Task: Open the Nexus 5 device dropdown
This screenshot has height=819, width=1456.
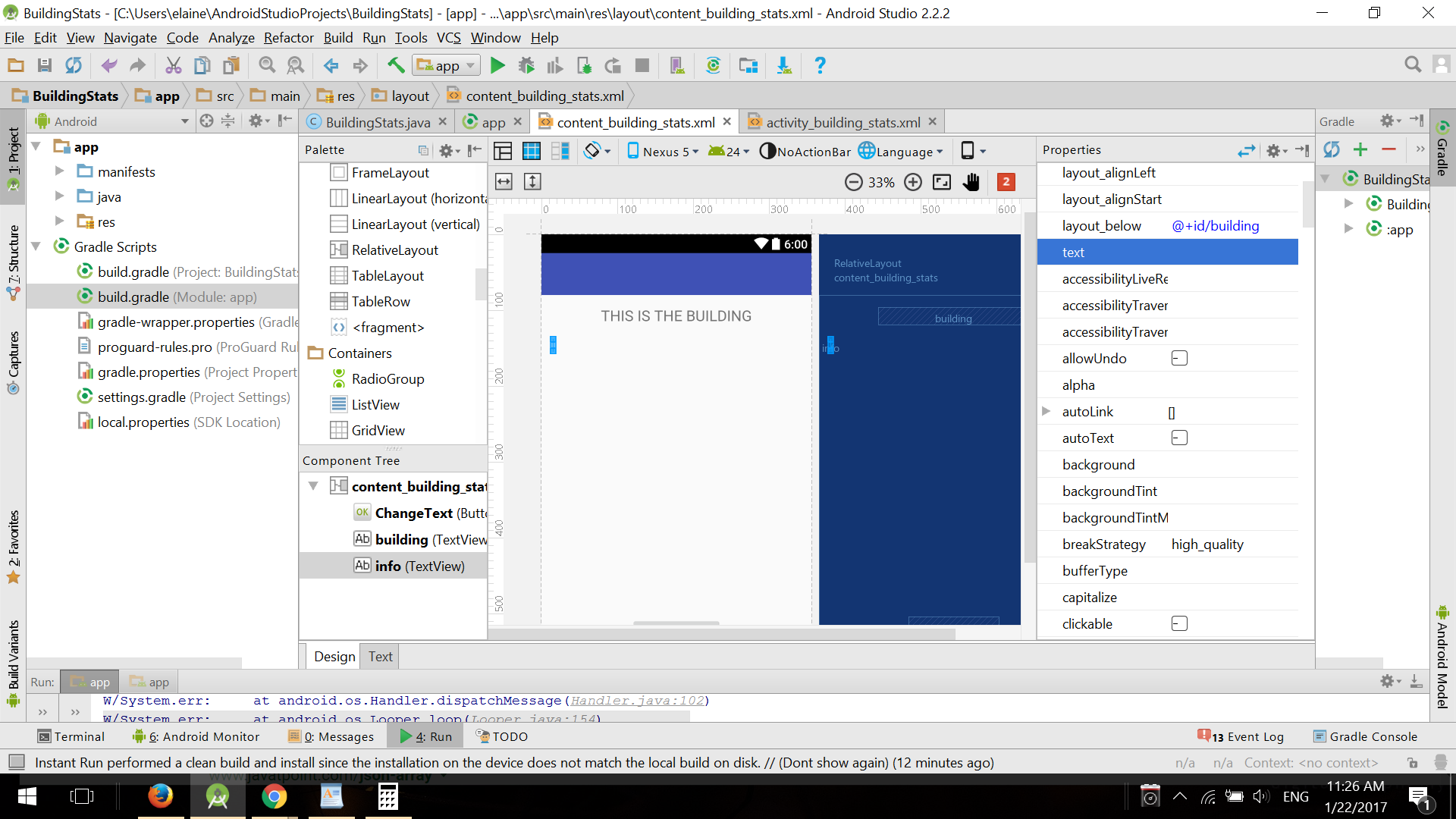Action: click(658, 151)
